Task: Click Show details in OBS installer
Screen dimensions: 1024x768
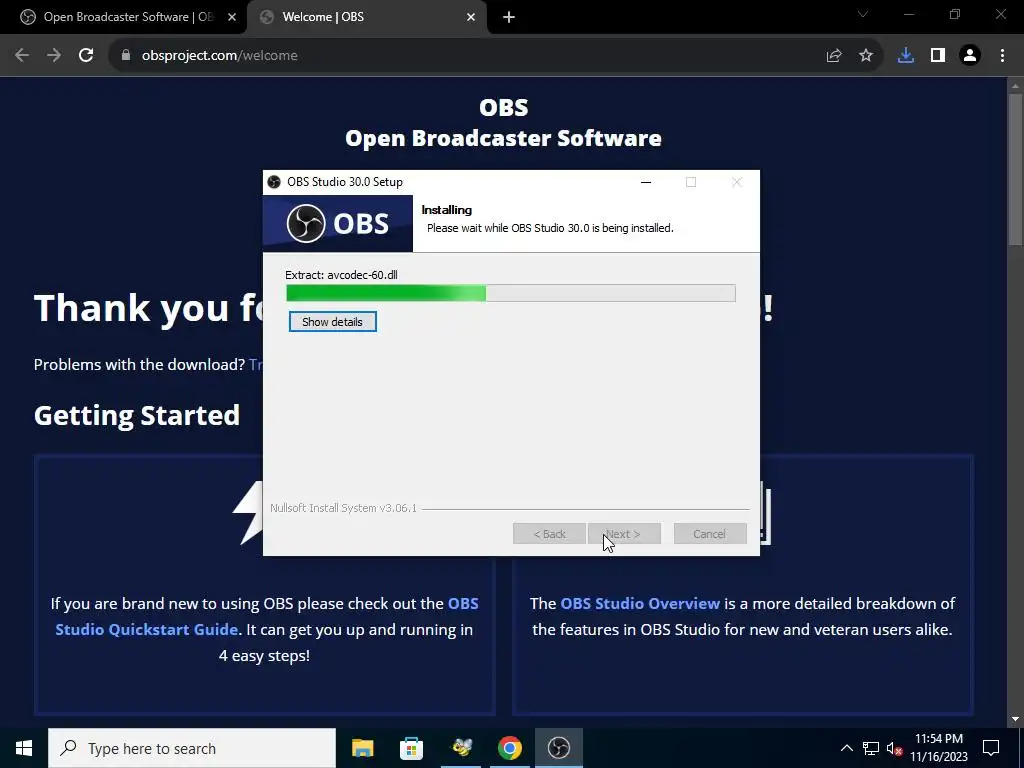Action: (x=332, y=322)
